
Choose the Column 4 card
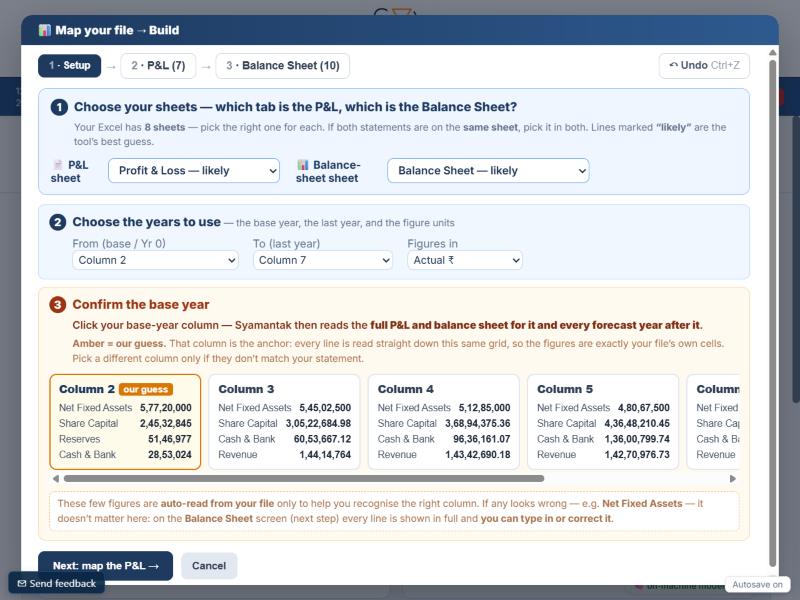tap(444, 422)
